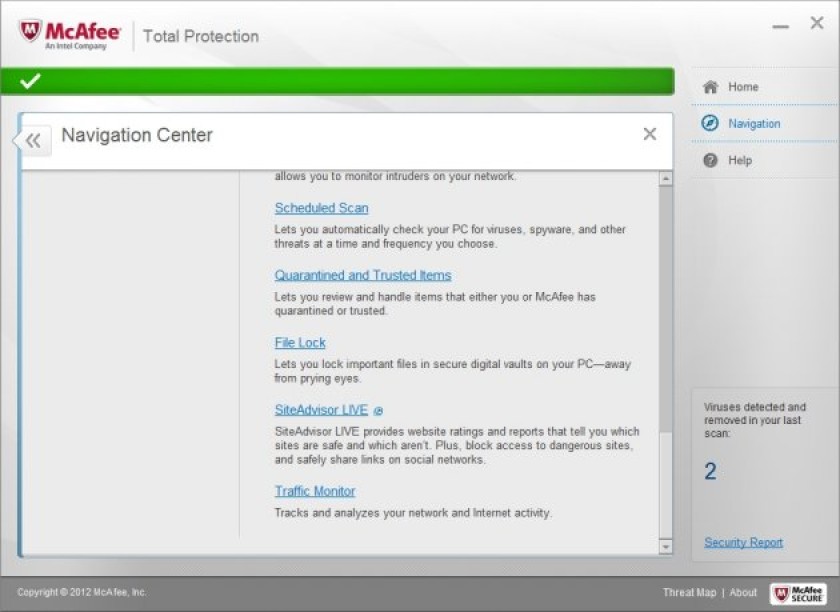Click the Total Protection title text

(x=201, y=36)
